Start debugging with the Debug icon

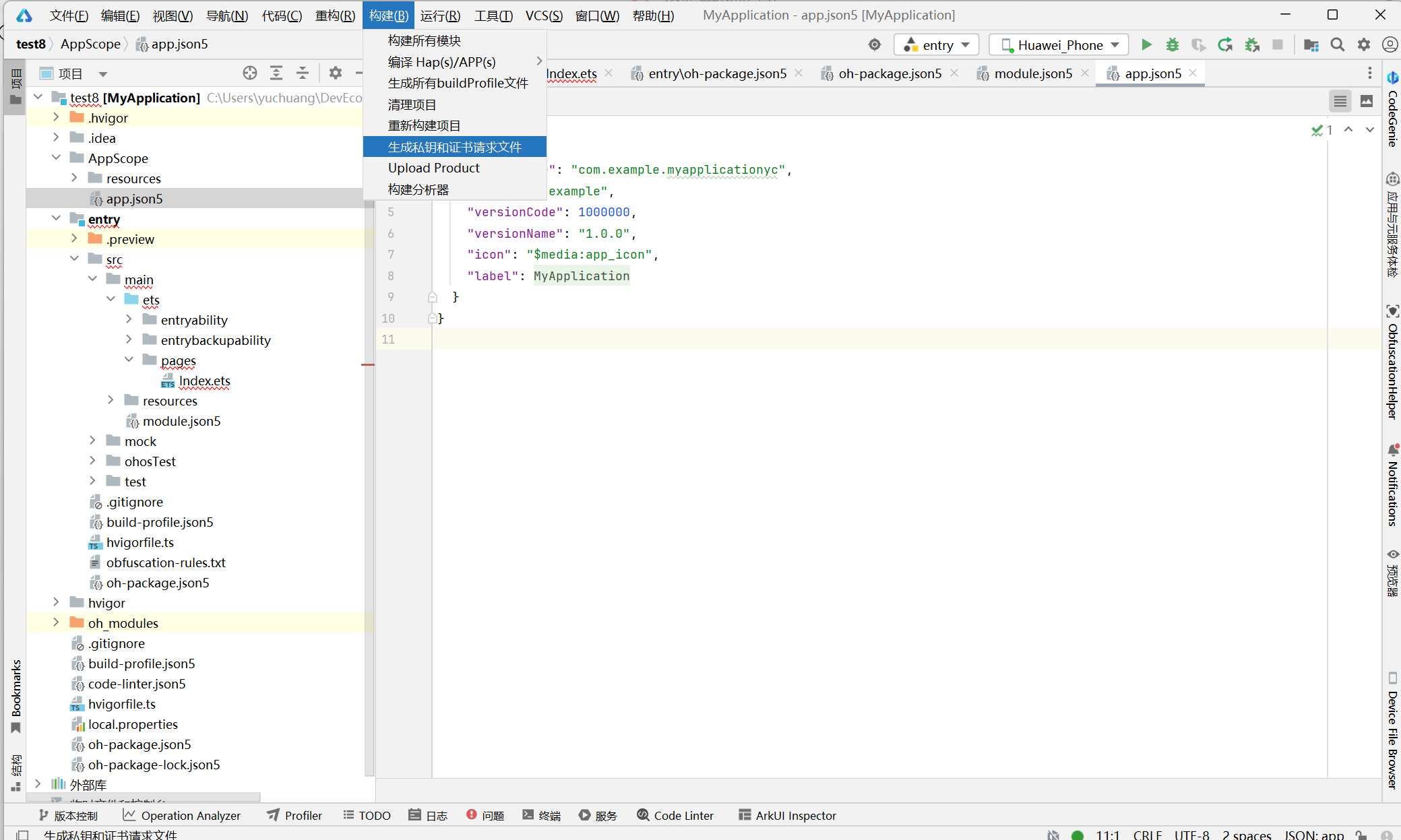point(1173,44)
